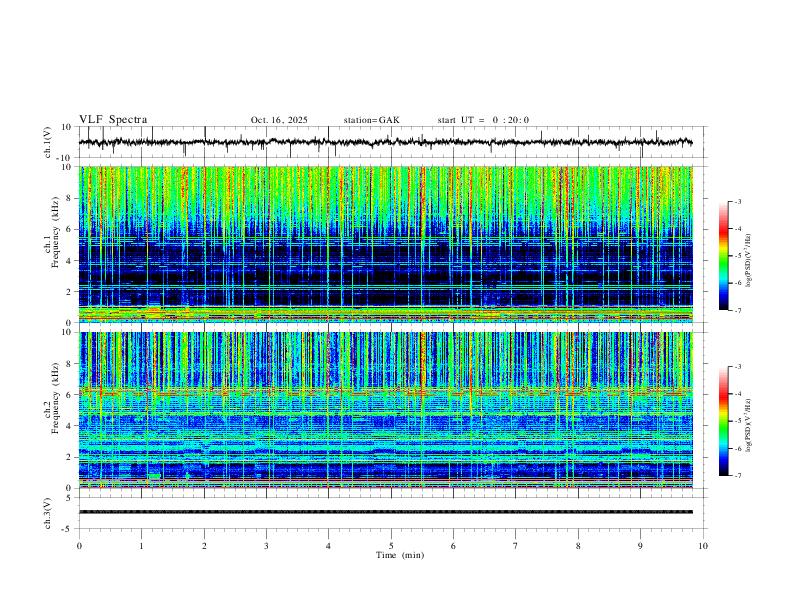
Task: Click the time axis tick label '10'
Action: pyautogui.click(x=703, y=546)
